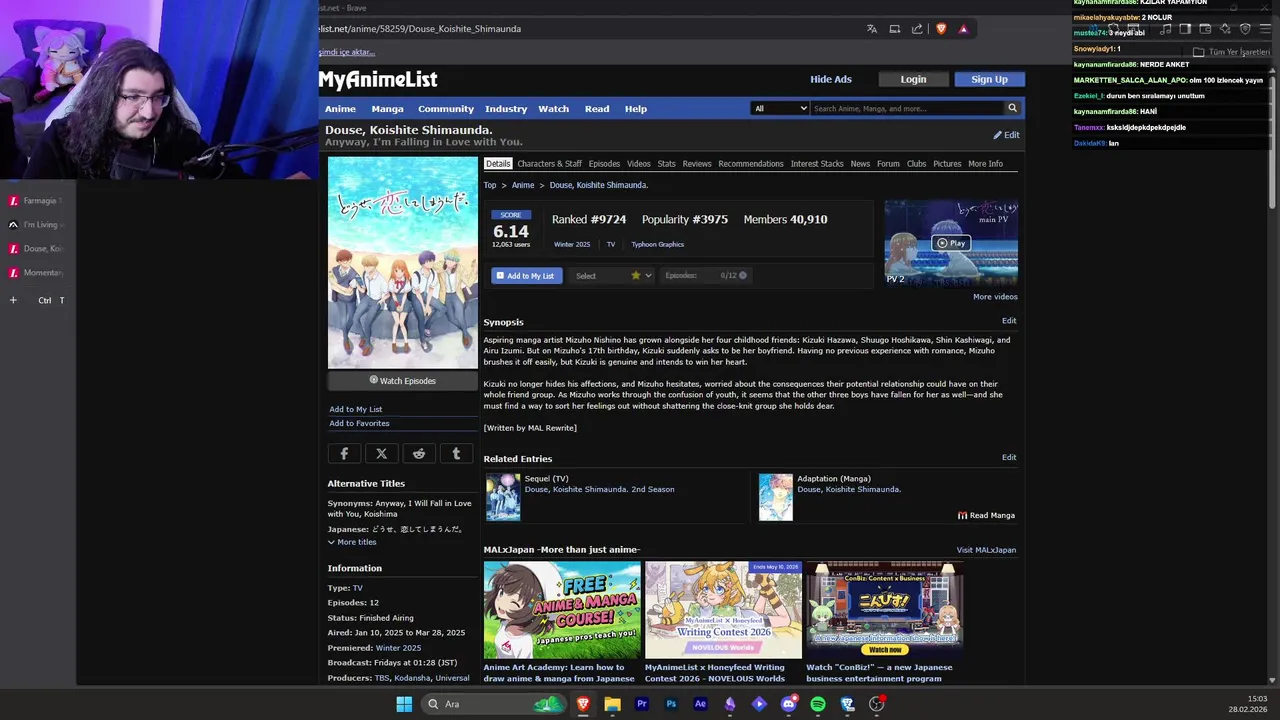Click the cast/screen icon in address bar
Viewport: 1280px width, 720px height.
pos(895,29)
